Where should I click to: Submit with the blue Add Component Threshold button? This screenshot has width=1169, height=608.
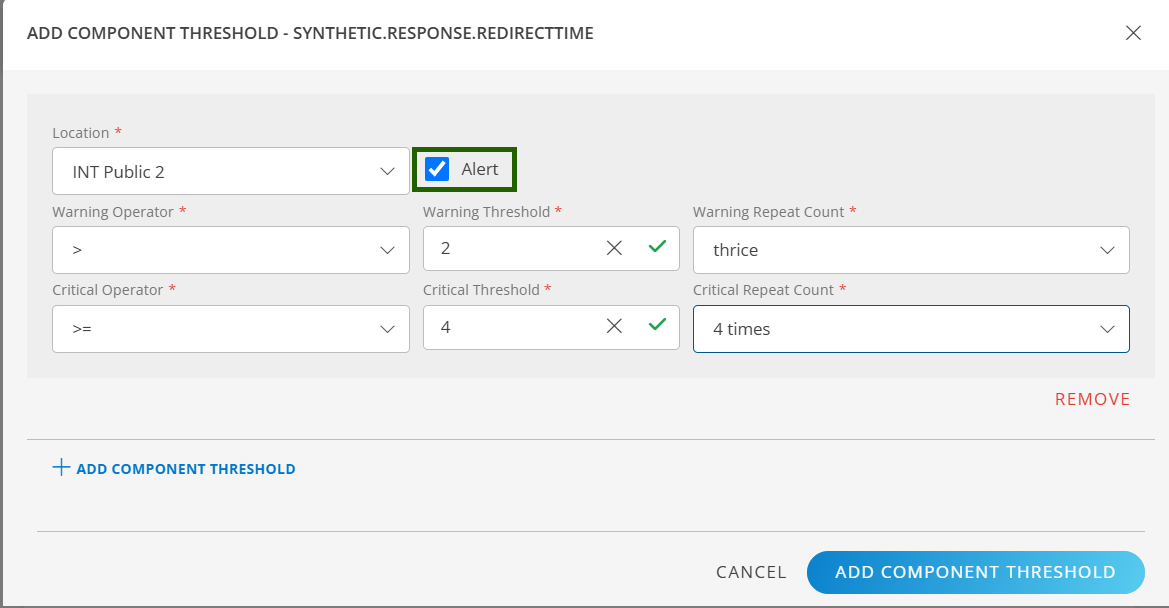click(x=975, y=572)
